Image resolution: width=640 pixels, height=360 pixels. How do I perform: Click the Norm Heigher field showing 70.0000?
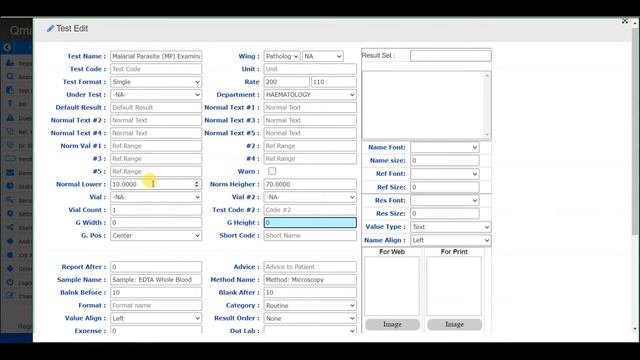click(x=310, y=184)
